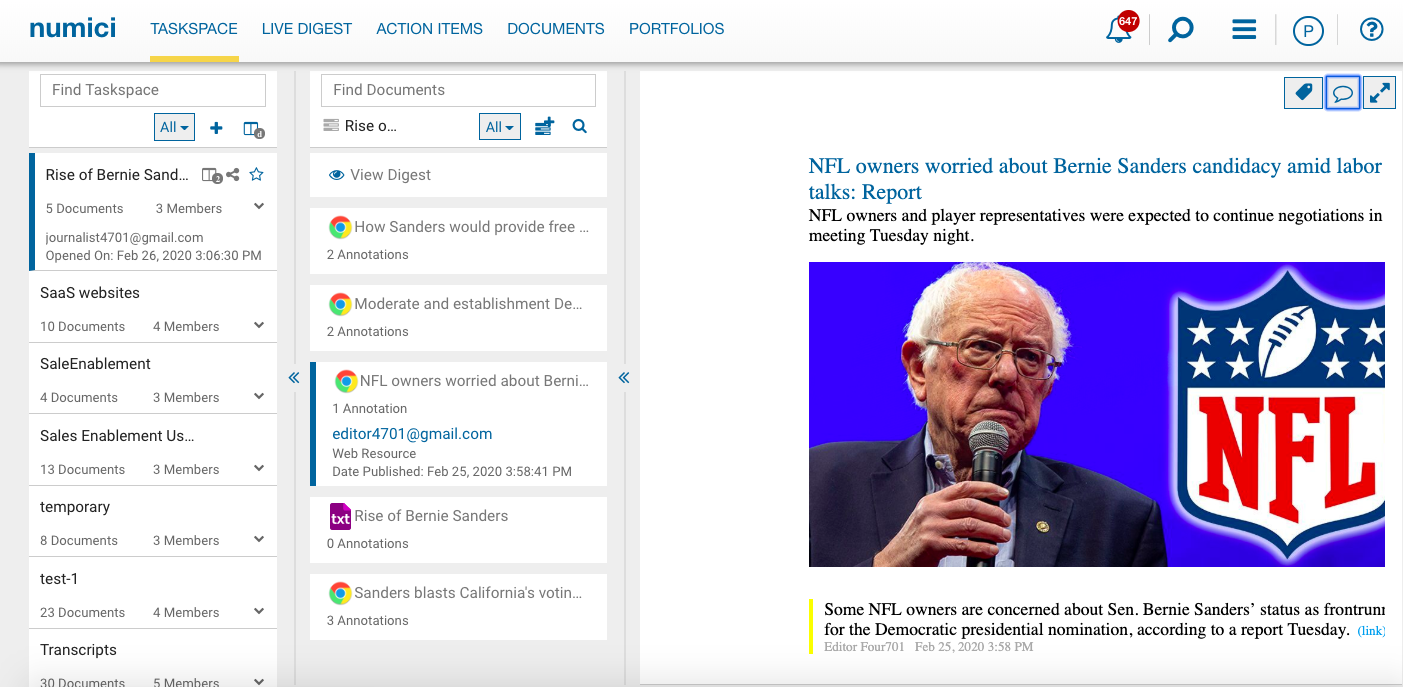Expand the SaaS websites taskspace chevron
Screen dimensions: 1403x687
[x=259, y=325]
